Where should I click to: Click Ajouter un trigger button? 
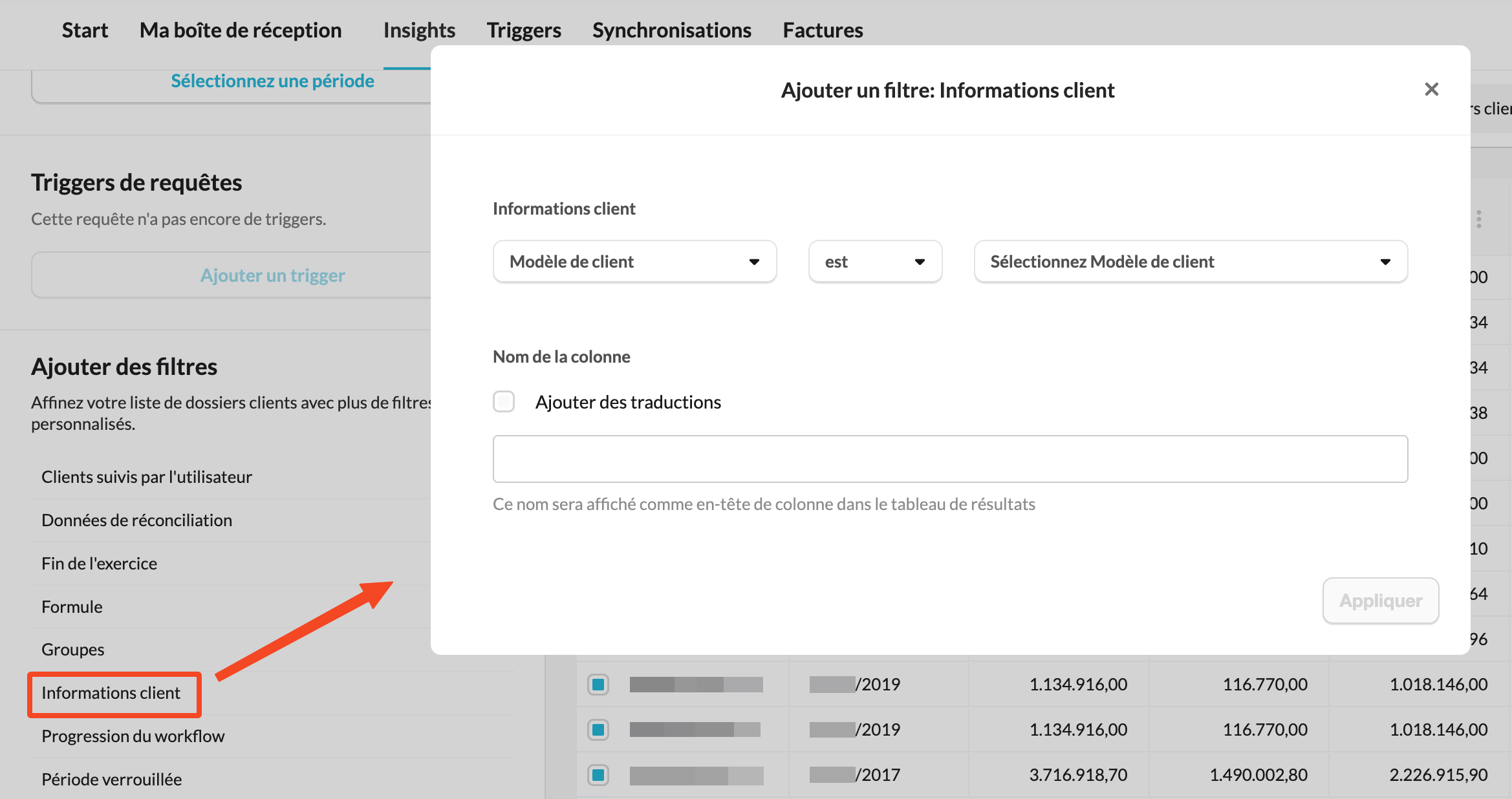(272, 275)
